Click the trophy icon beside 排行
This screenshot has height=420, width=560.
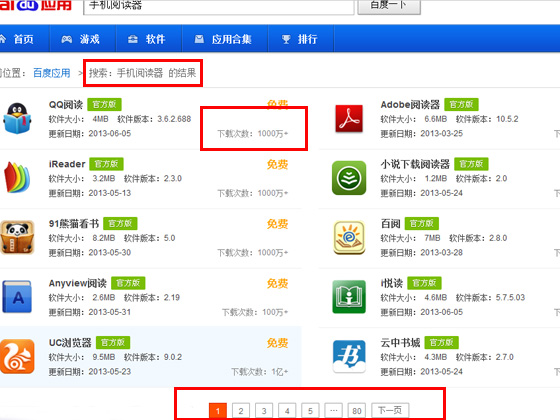tap(286, 39)
